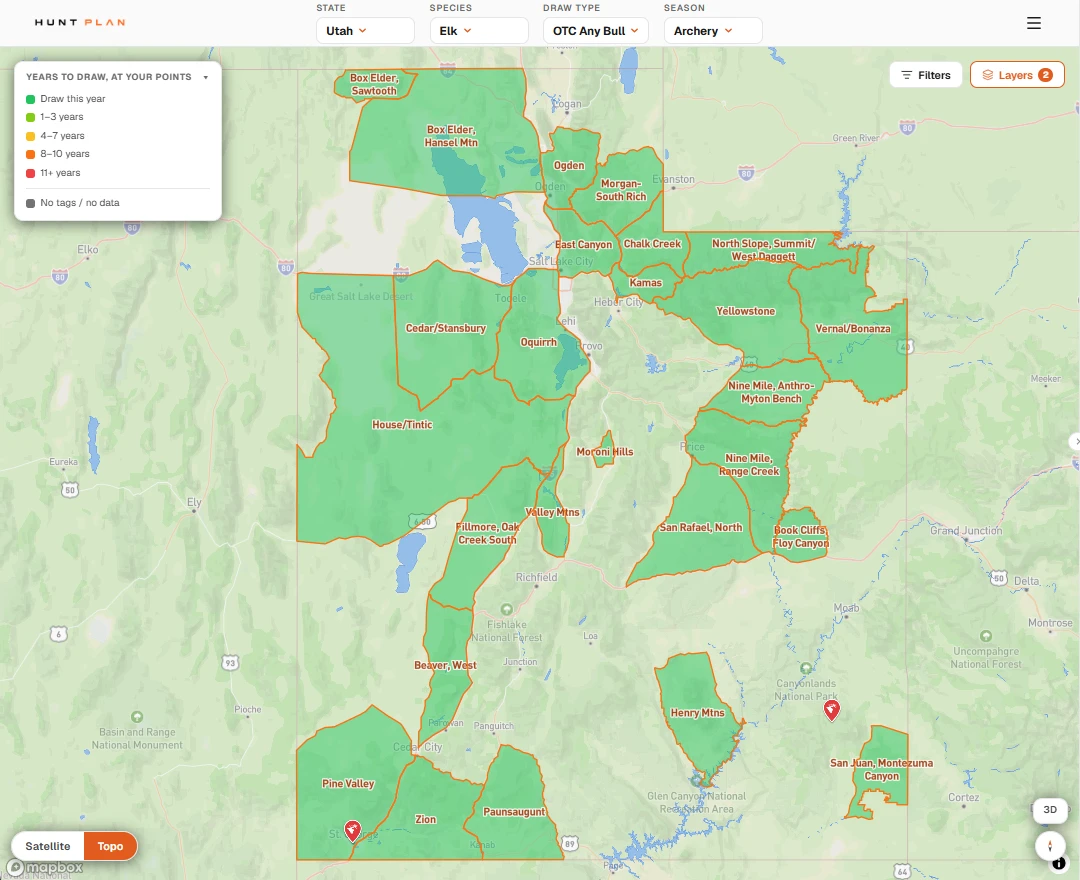
Task: Open the Filters button
Action: (x=926, y=75)
